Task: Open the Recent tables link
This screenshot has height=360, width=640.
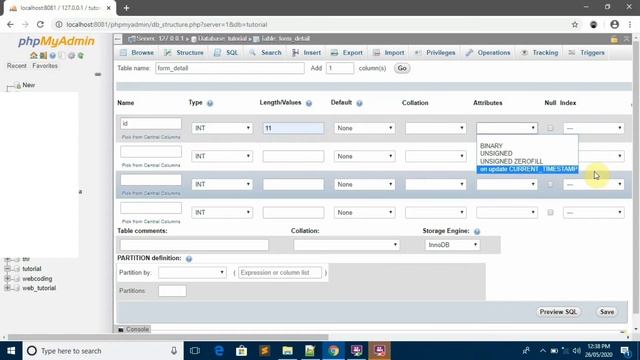Action: click(16, 66)
